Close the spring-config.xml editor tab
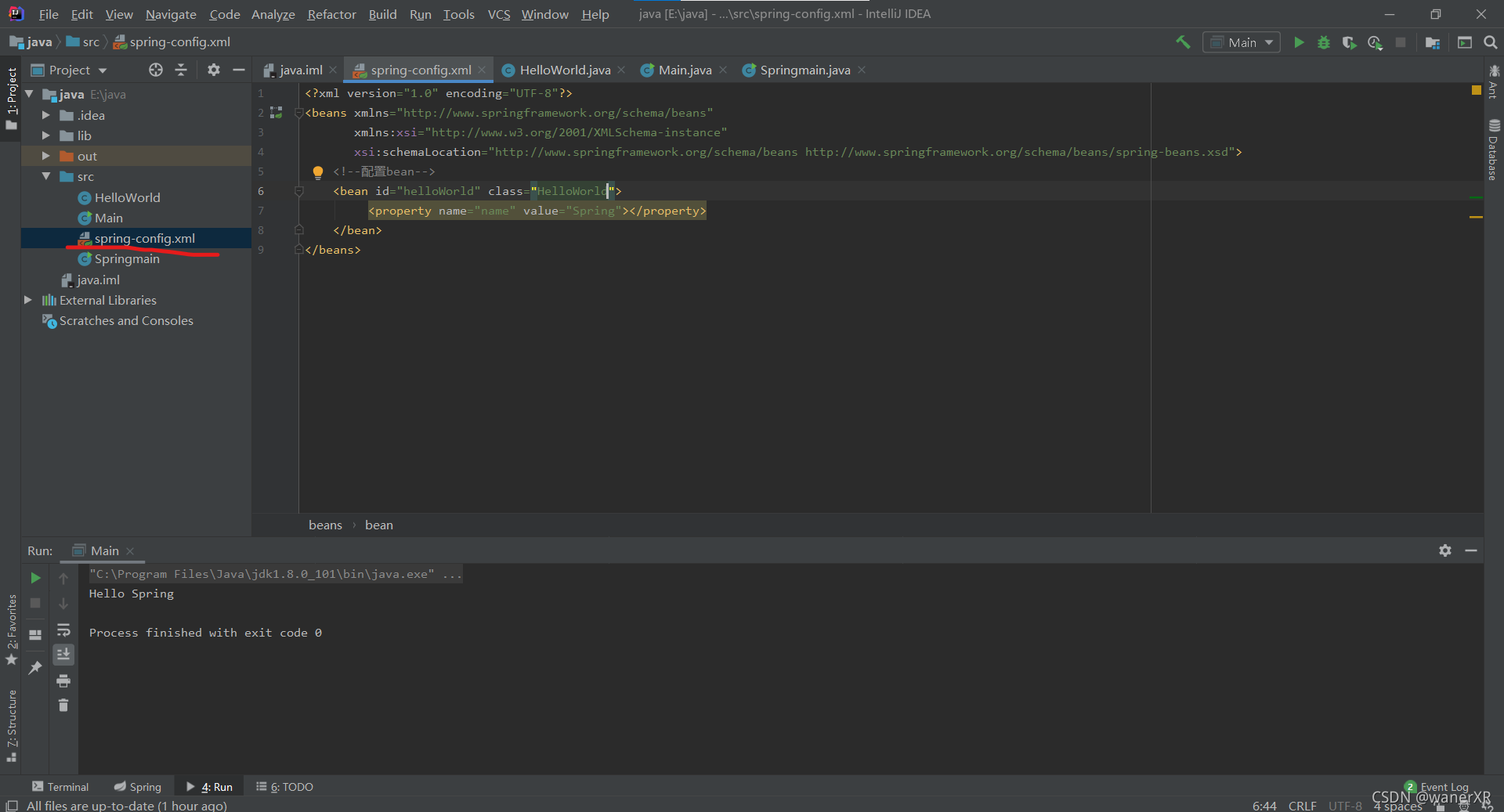1504x812 pixels. click(482, 70)
